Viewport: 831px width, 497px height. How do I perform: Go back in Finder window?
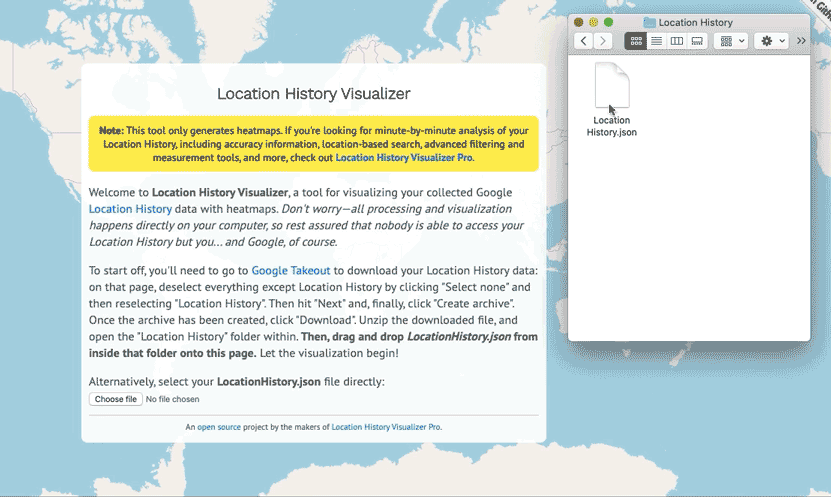coord(584,41)
